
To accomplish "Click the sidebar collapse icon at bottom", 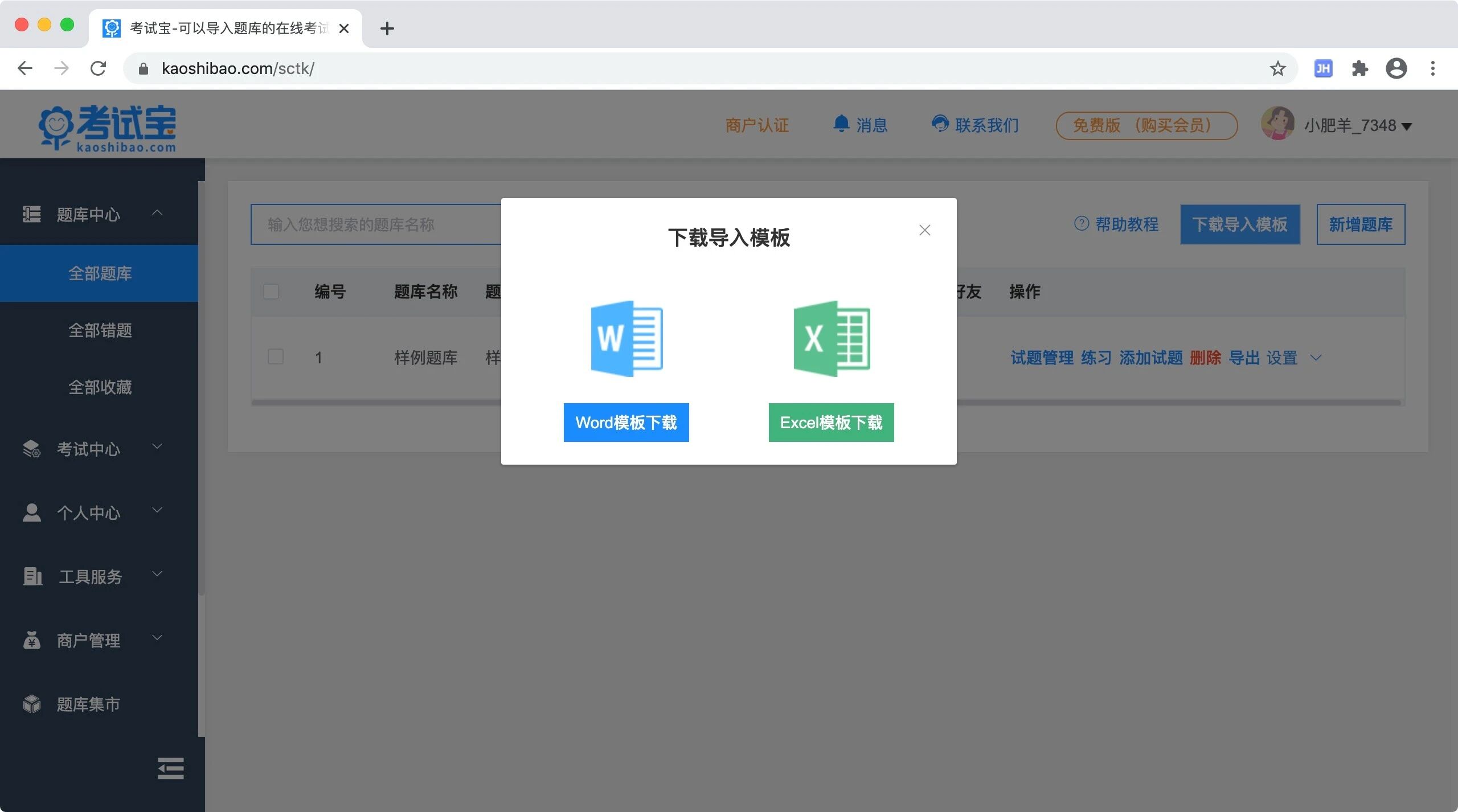I will click(x=170, y=768).
